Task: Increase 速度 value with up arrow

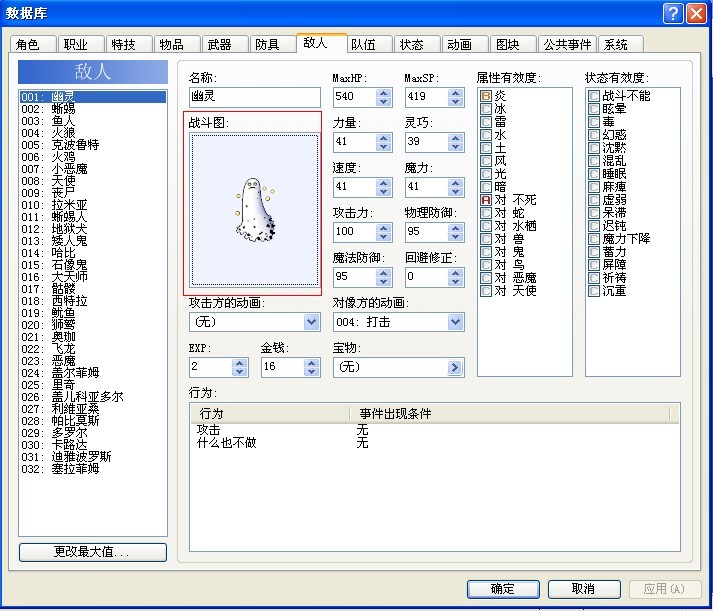Action: pyautogui.click(x=383, y=183)
